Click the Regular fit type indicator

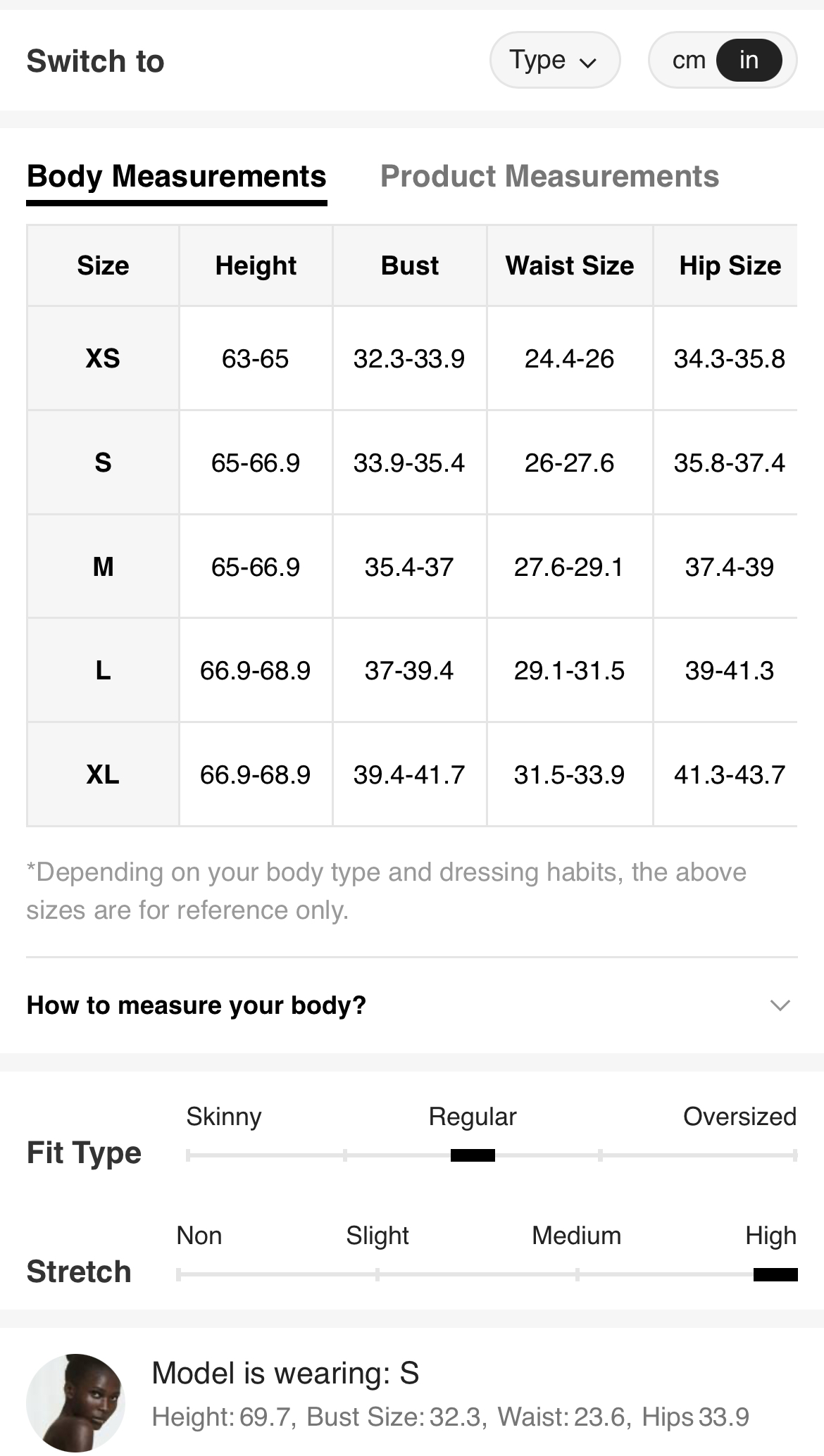point(473,1155)
